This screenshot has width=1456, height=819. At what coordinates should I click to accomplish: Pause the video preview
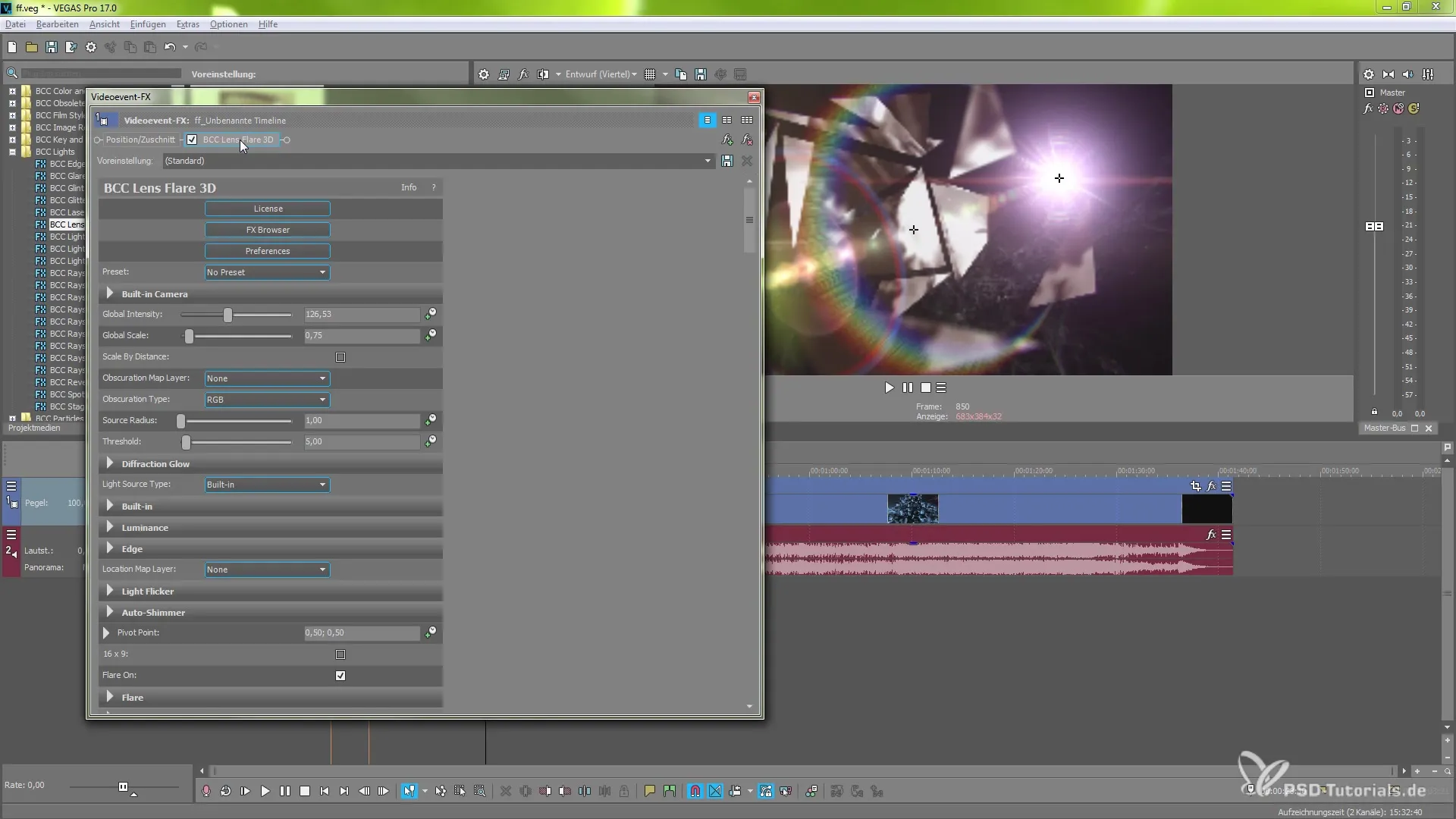point(908,388)
